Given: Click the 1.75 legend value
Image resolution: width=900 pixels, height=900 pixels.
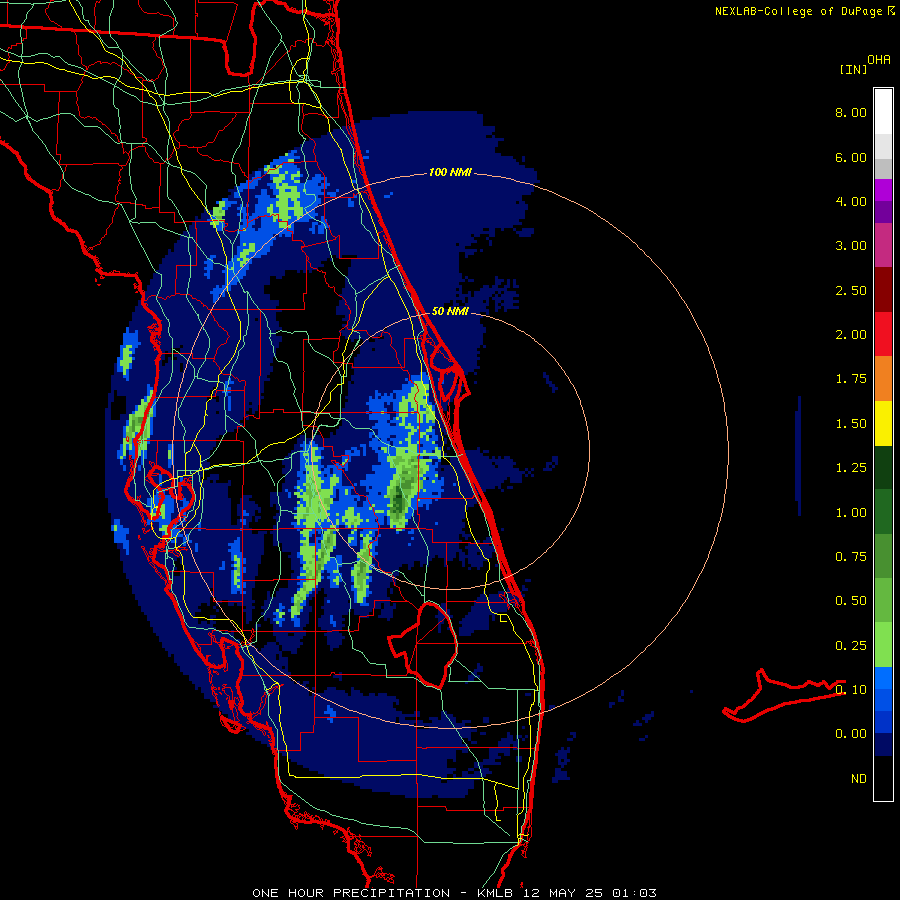Looking at the screenshot, I should [851, 379].
